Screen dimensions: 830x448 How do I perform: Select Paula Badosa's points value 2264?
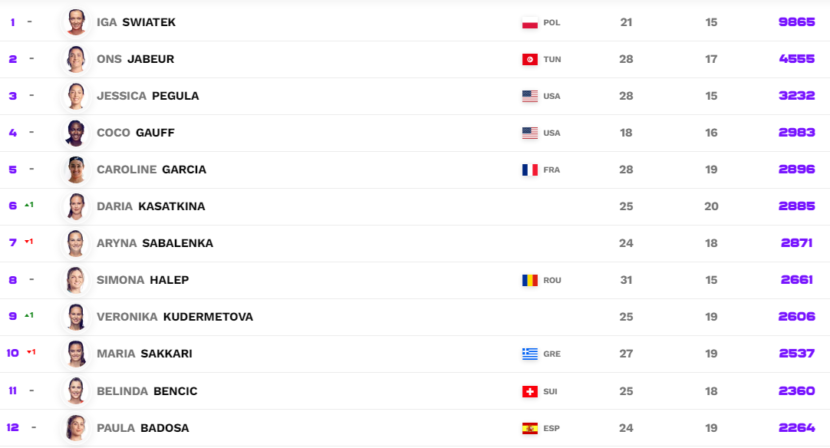[796, 427]
